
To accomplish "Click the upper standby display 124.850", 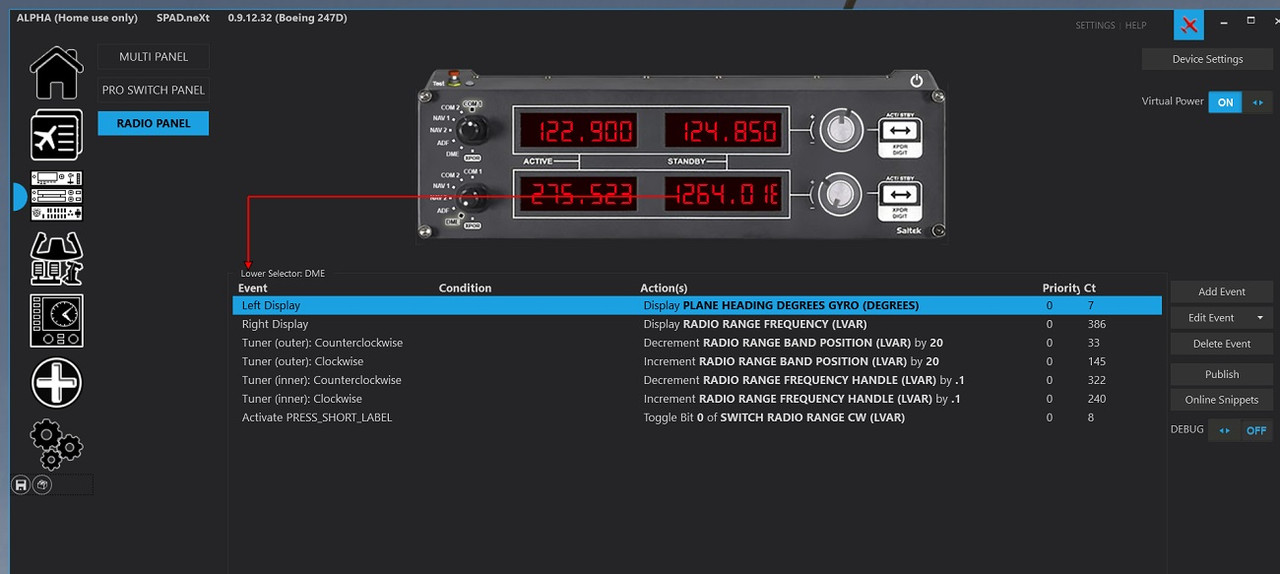I will click(x=721, y=131).
